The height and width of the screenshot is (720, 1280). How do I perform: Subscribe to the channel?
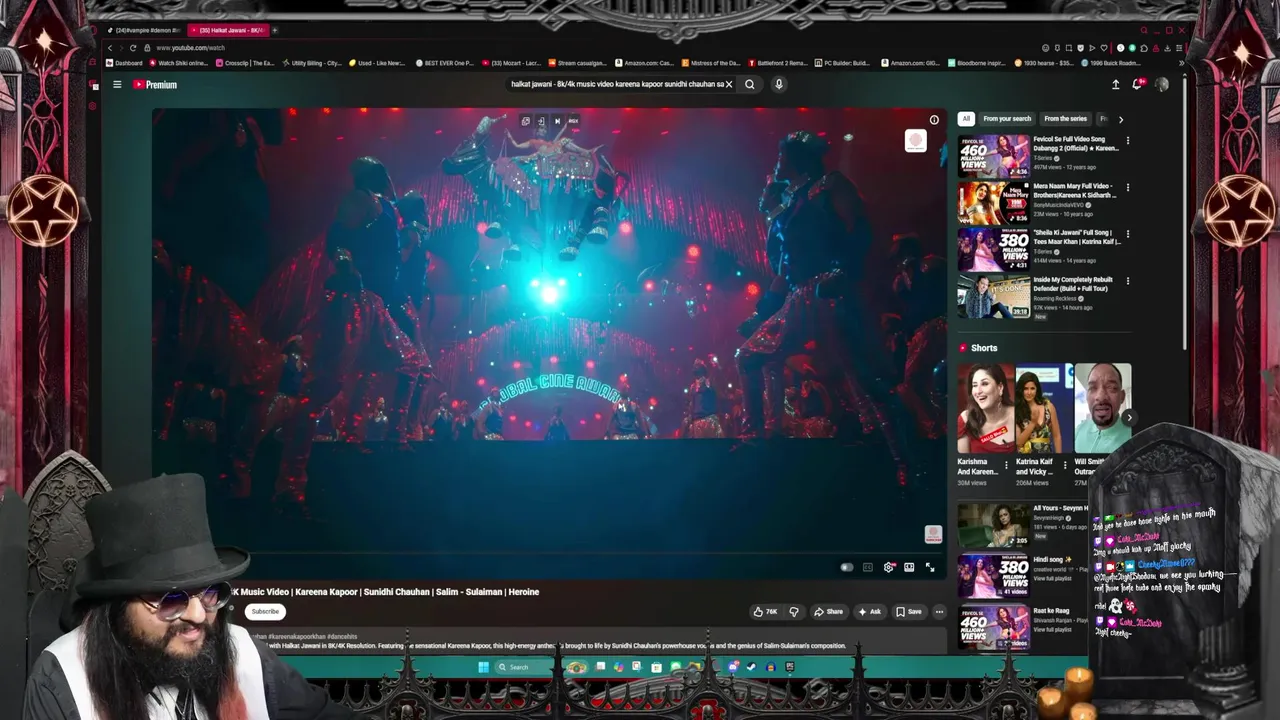(x=265, y=612)
